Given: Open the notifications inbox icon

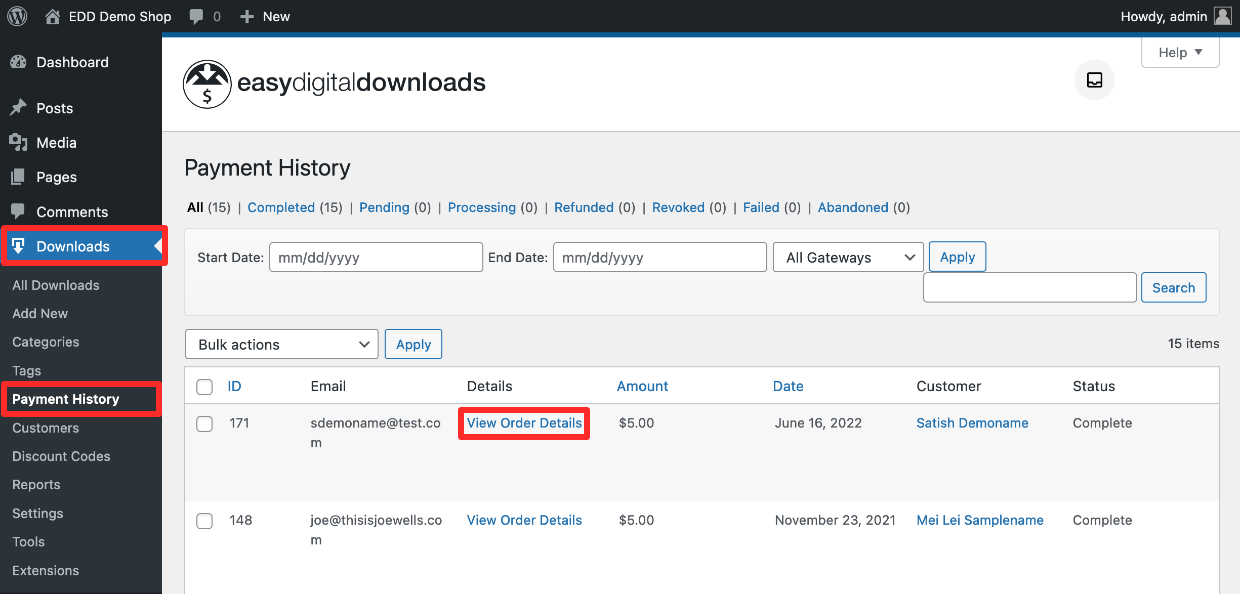Looking at the screenshot, I should coord(1094,80).
